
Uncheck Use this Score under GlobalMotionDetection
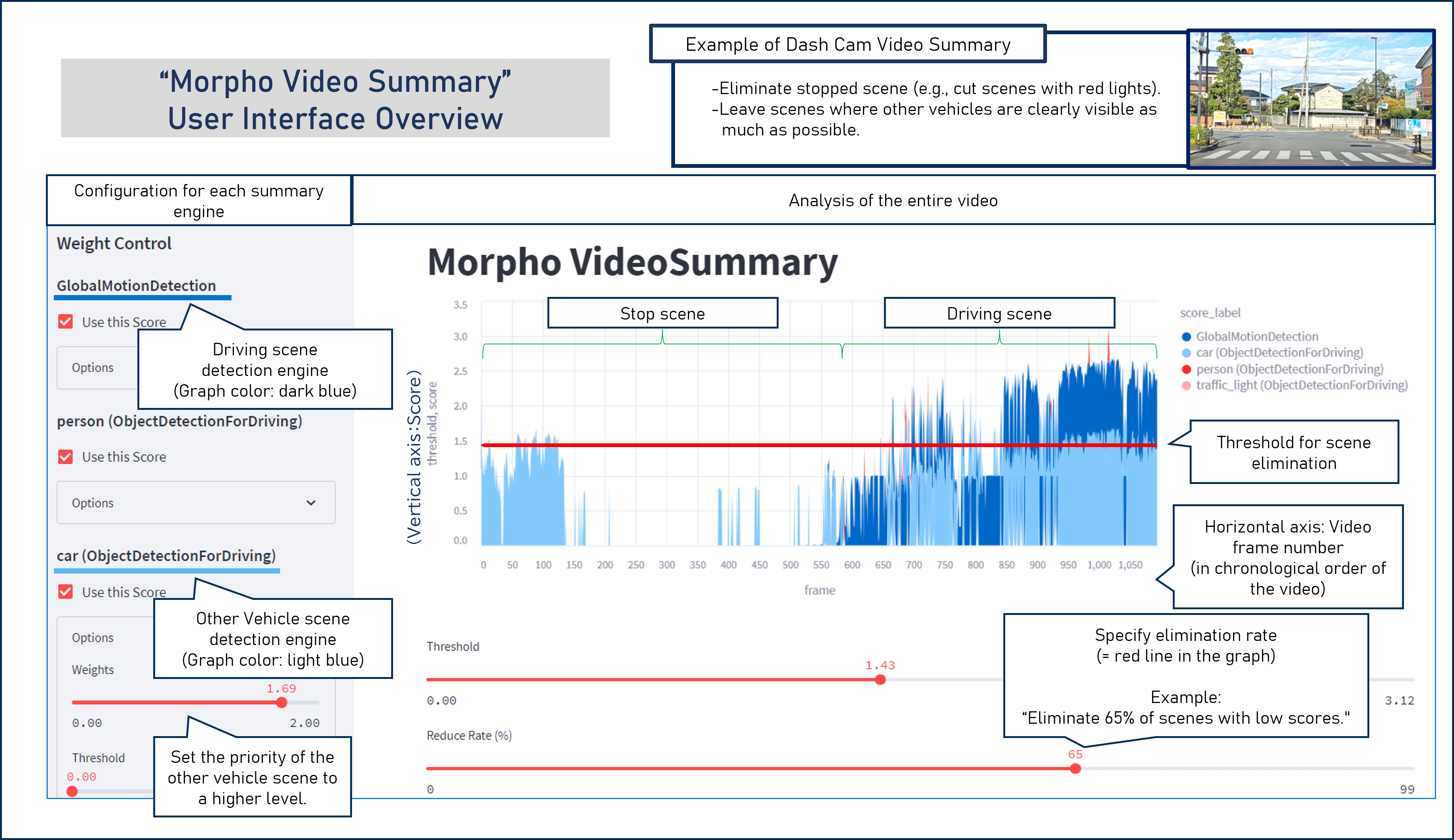pyautogui.click(x=66, y=321)
